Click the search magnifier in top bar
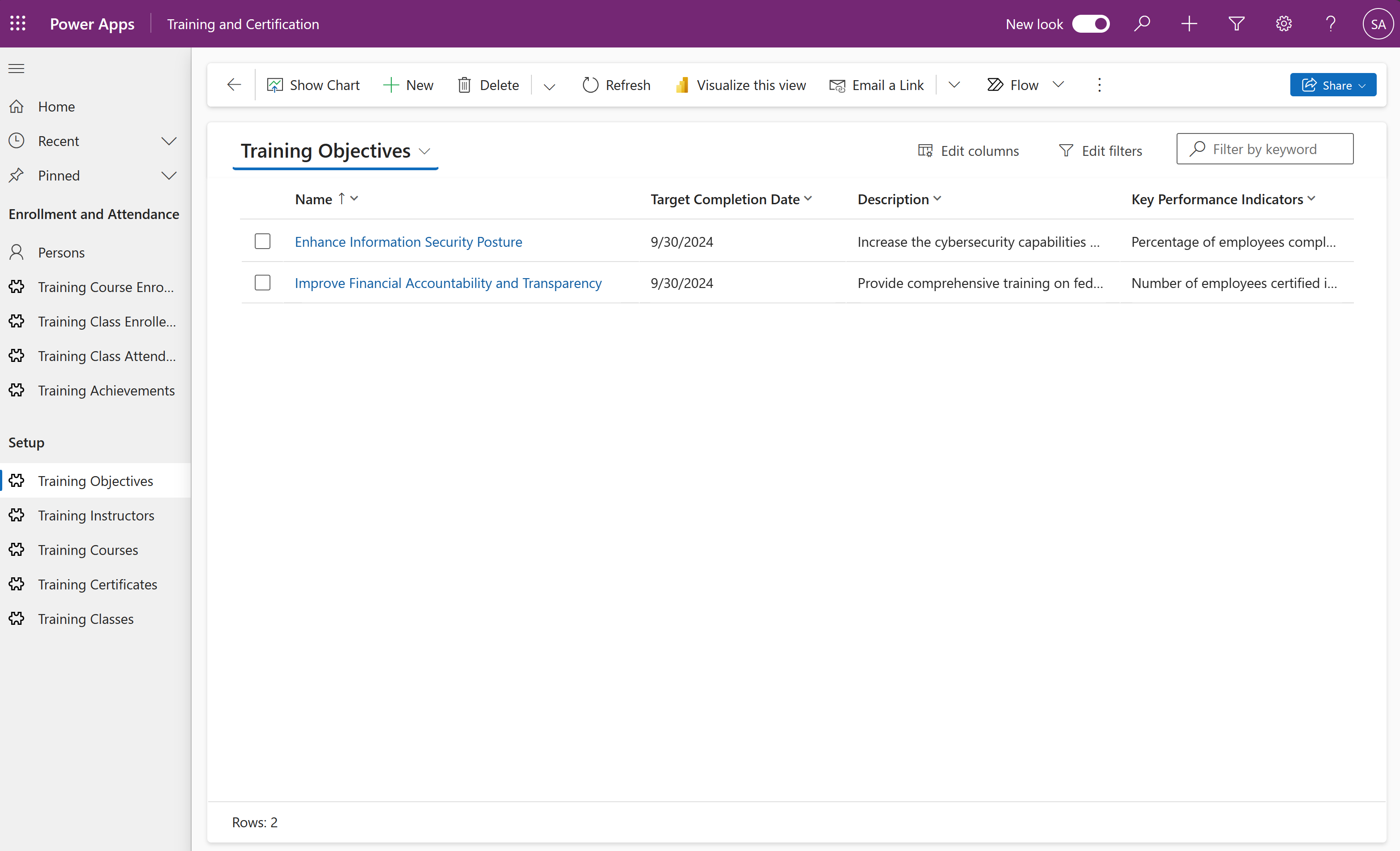 pyautogui.click(x=1142, y=24)
